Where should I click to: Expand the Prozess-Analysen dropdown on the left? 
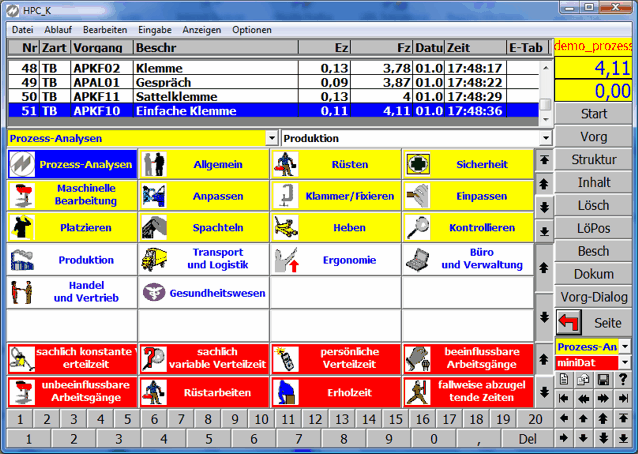[271, 138]
